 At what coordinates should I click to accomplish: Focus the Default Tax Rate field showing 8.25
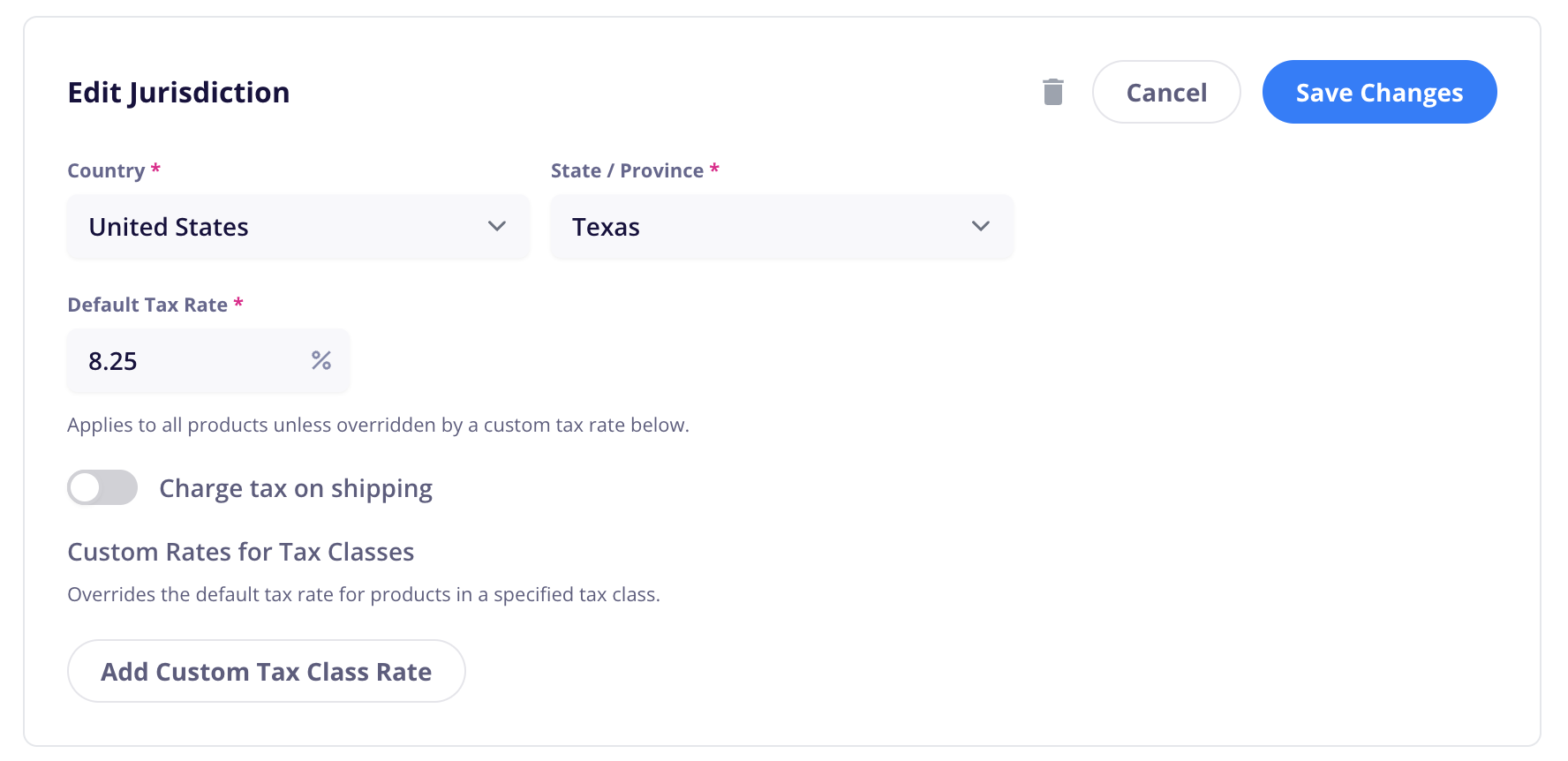pos(208,361)
